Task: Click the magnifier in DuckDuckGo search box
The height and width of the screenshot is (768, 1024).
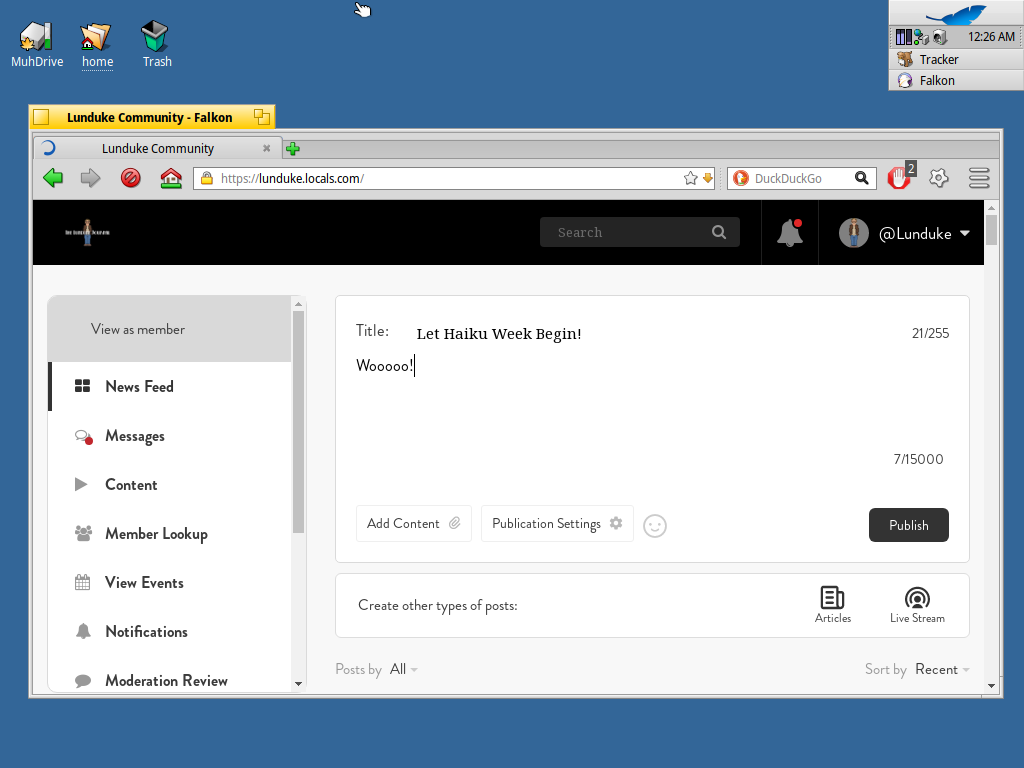Action: tap(861, 178)
